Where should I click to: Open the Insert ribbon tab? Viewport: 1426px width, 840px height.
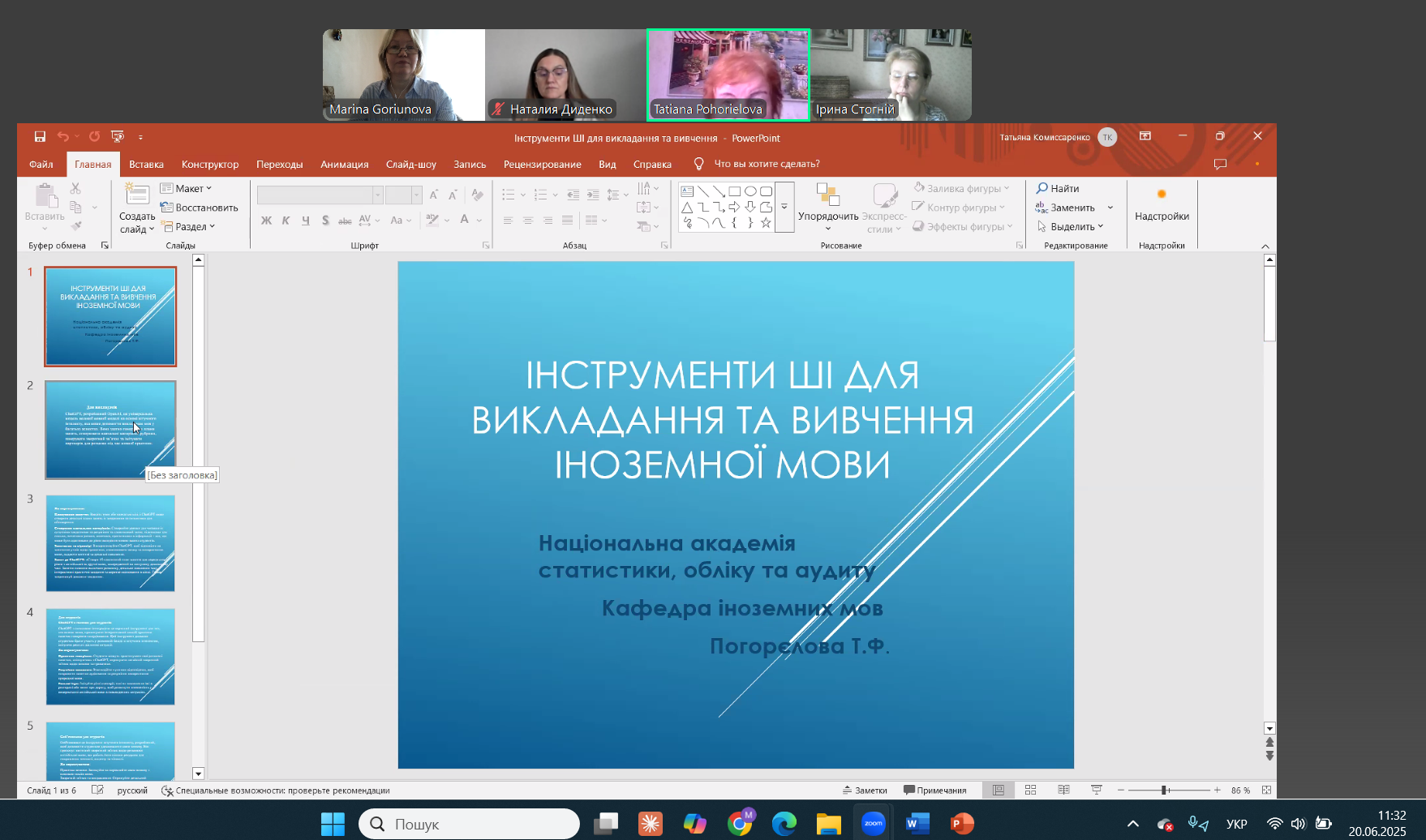[x=146, y=164]
